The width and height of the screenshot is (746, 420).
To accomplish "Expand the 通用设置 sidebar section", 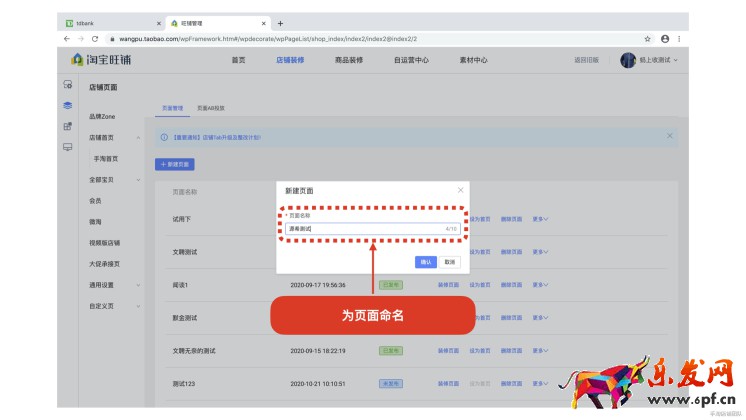I will coord(138,285).
